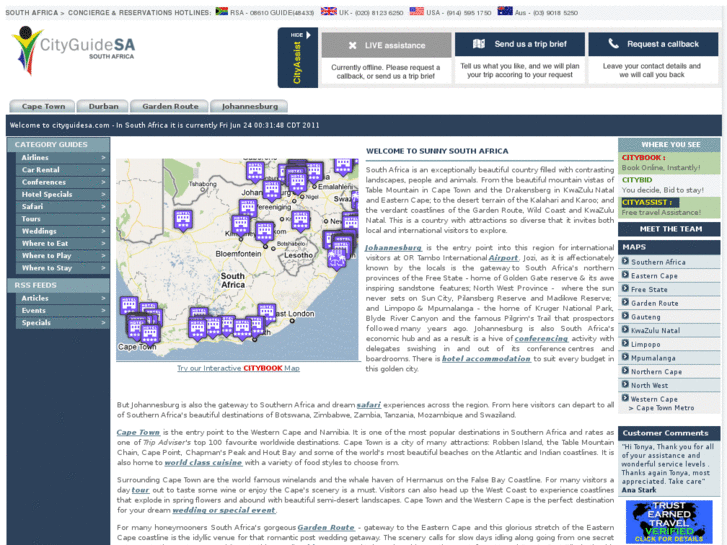Click Send us a trip brief
Viewport: 727px width, 545px height.
(520, 44)
